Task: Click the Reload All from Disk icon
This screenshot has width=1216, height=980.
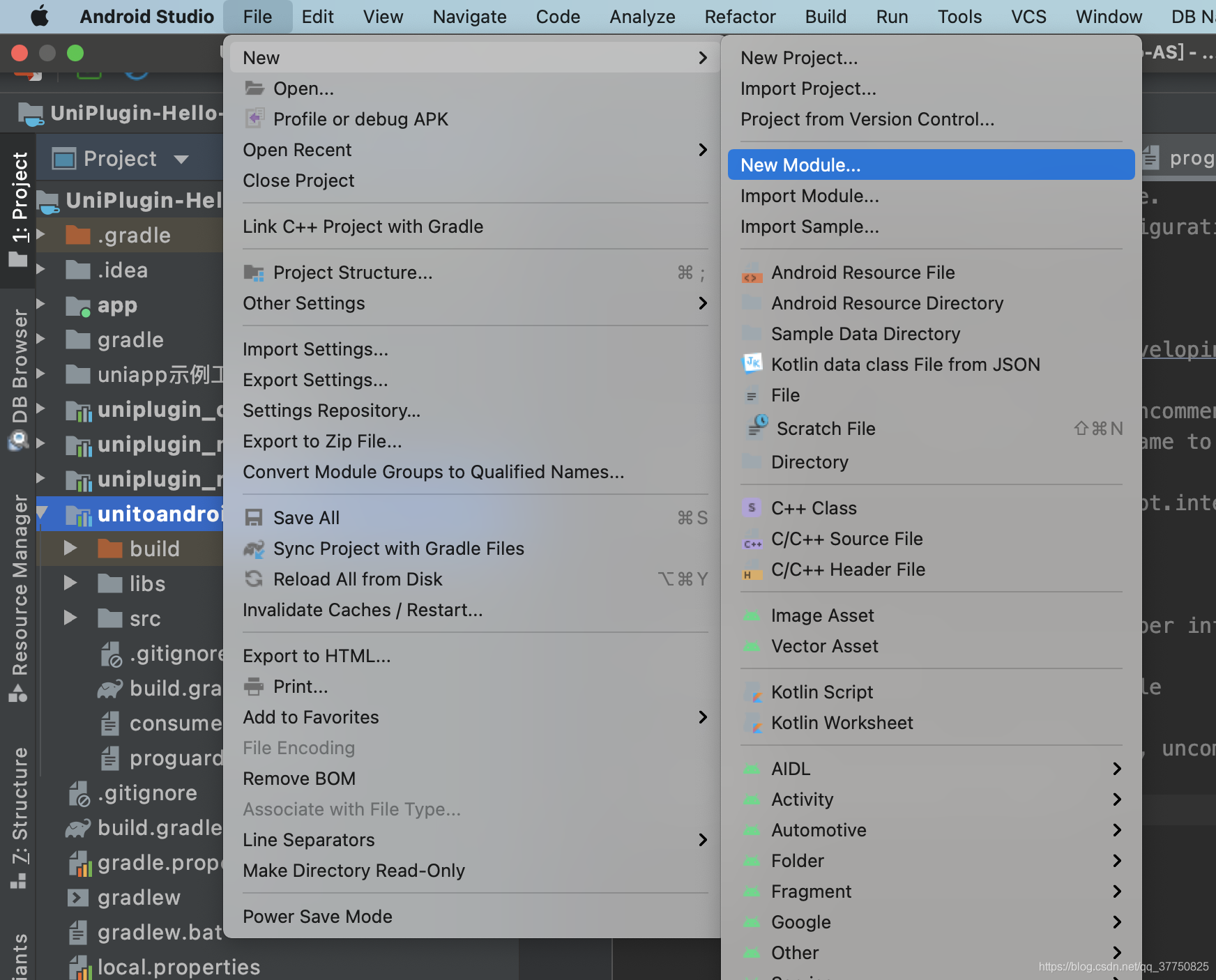Action: [x=254, y=579]
